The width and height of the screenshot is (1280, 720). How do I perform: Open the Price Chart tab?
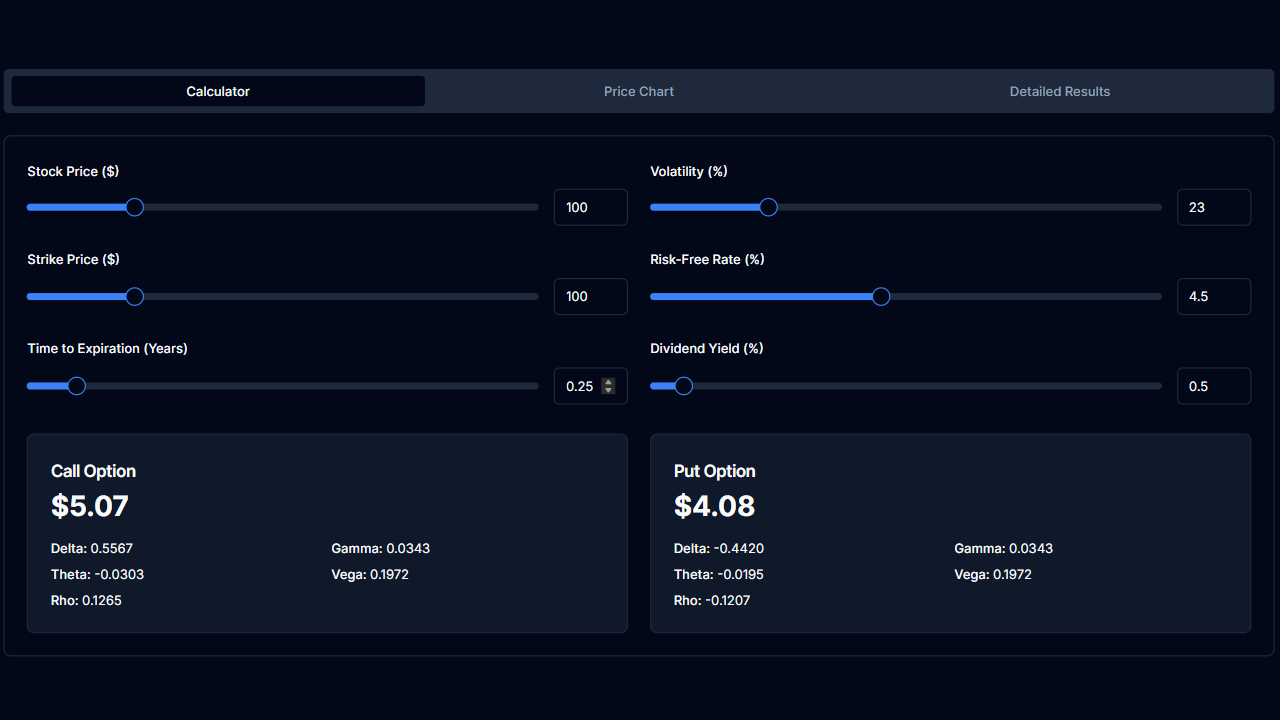pos(639,91)
